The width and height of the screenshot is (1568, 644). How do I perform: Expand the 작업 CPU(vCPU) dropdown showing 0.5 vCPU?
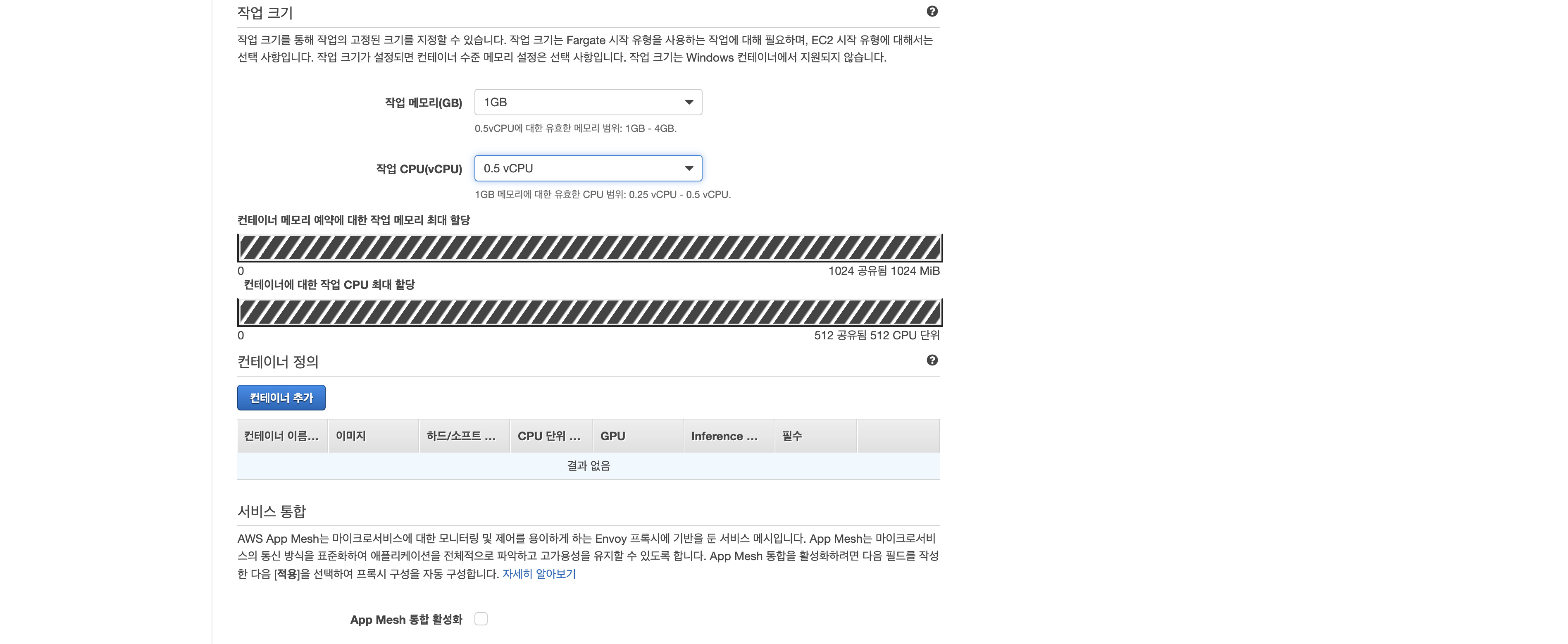pyautogui.click(x=588, y=169)
